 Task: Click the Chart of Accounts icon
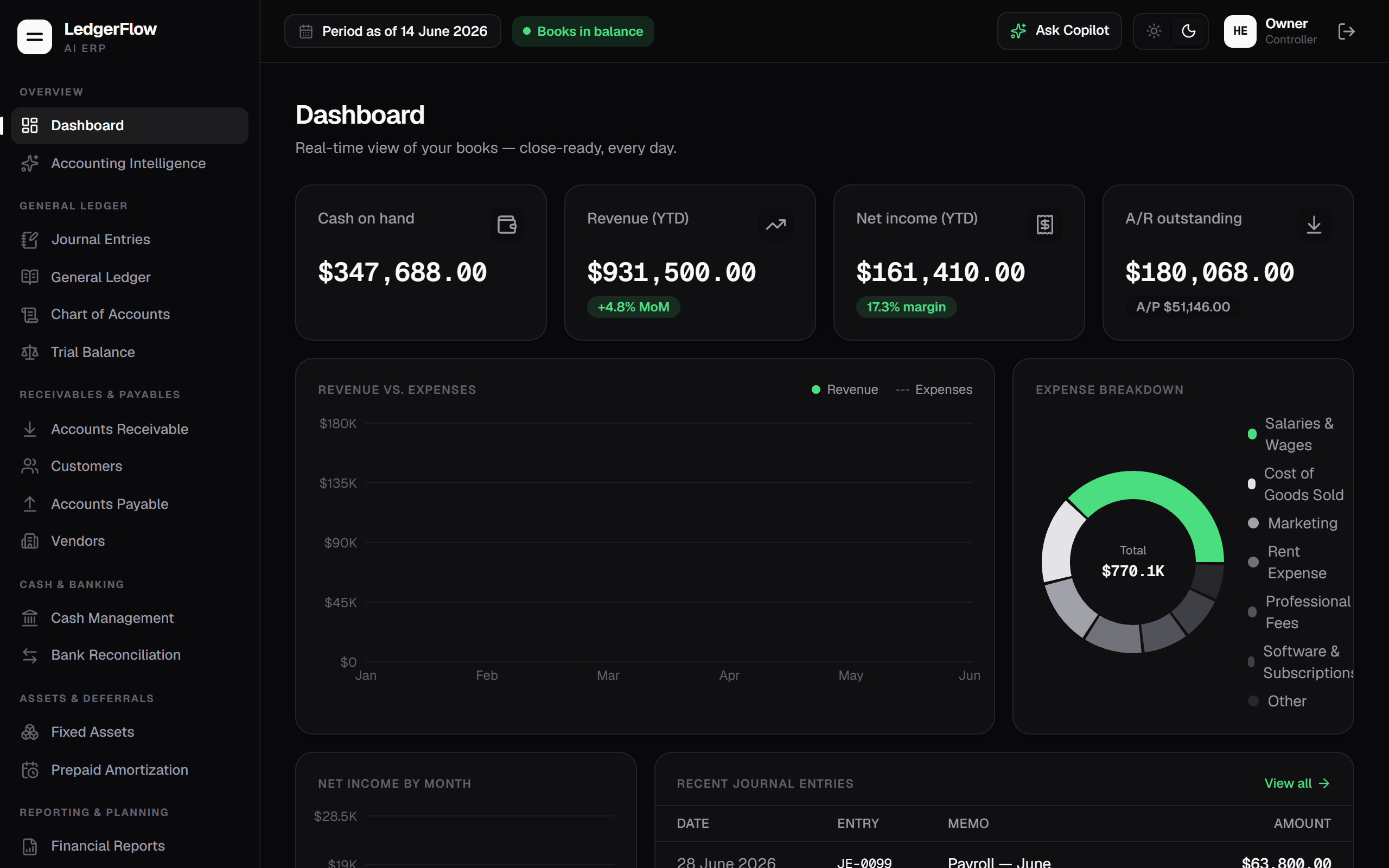tap(30, 315)
